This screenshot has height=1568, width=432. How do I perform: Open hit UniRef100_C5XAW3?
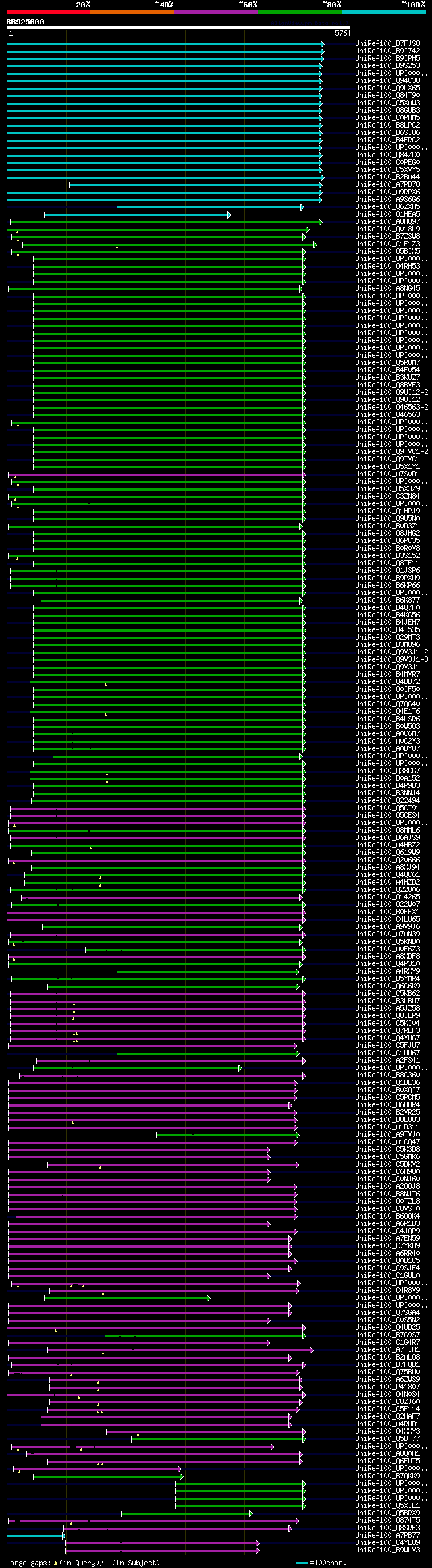pyautogui.click(x=387, y=103)
